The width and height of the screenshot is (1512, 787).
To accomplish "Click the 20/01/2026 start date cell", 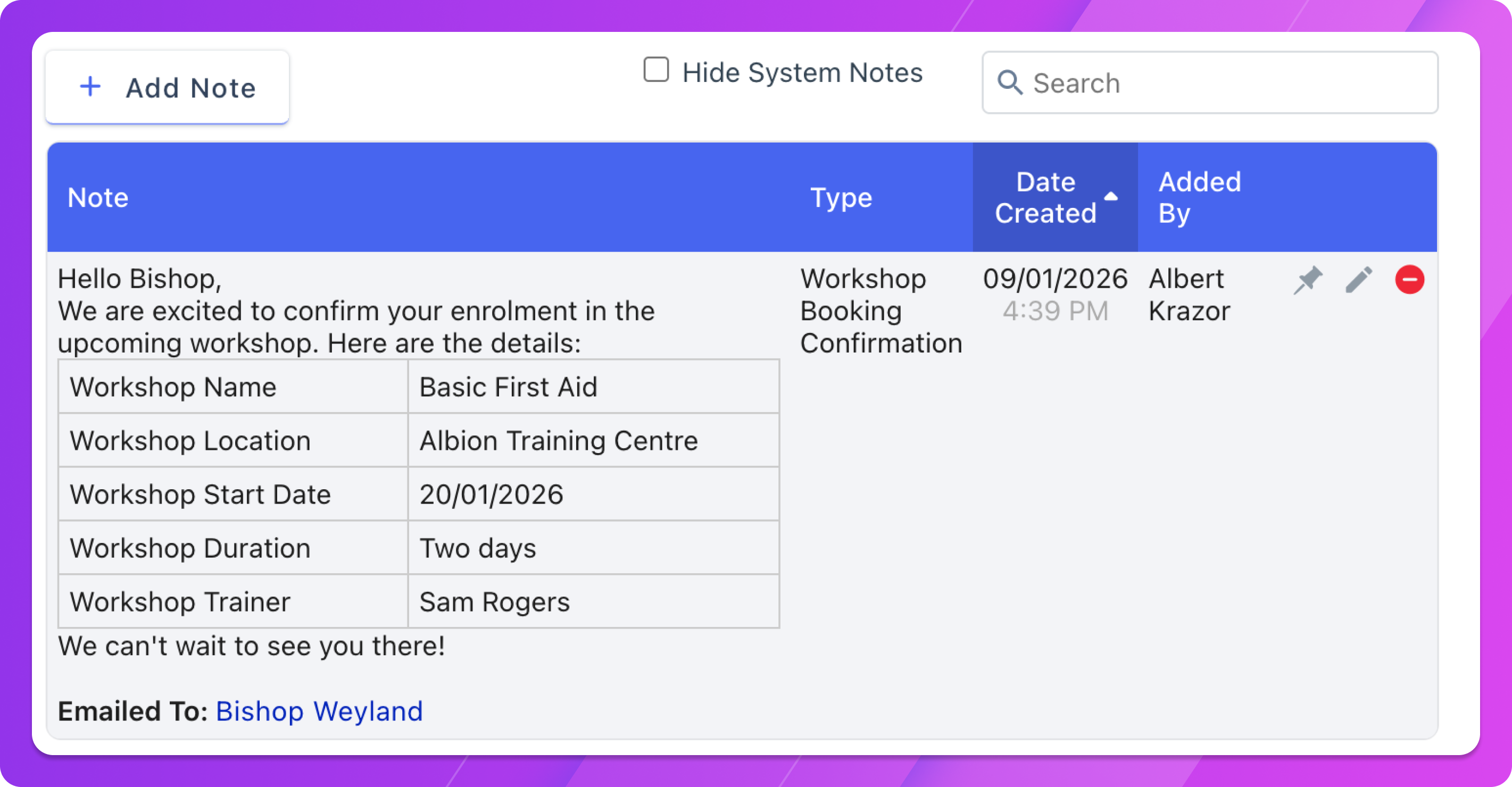I will (593, 494).
